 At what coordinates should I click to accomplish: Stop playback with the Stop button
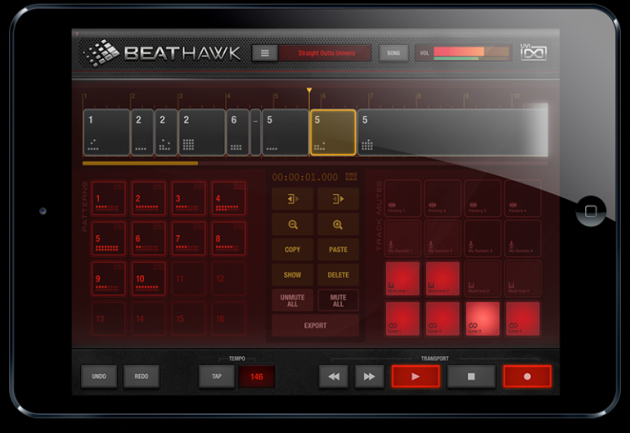471,376
